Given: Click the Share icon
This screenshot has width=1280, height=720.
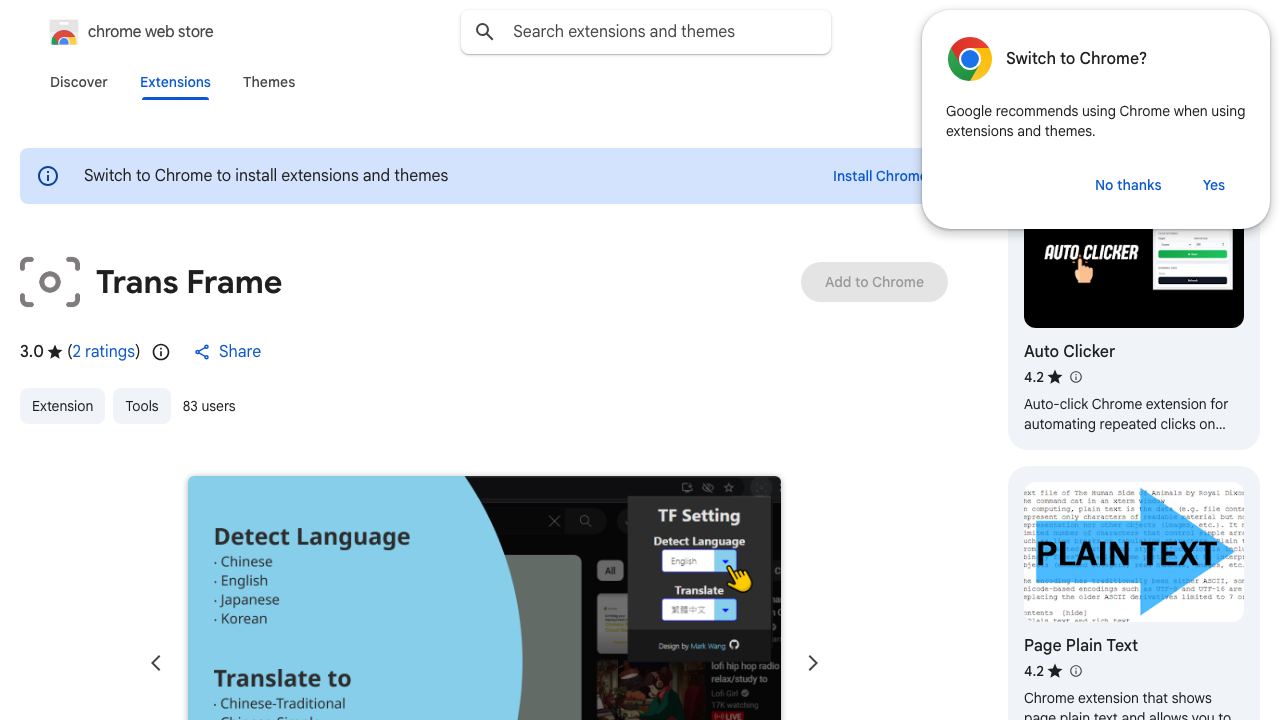Looking at the screenshot, I should tap(202, 352).
